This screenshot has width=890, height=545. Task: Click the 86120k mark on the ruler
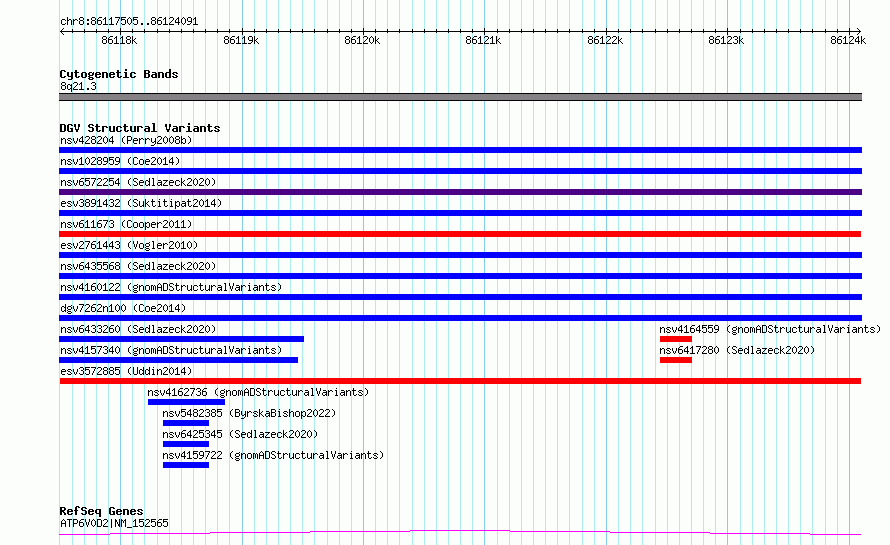pos(361,40)
